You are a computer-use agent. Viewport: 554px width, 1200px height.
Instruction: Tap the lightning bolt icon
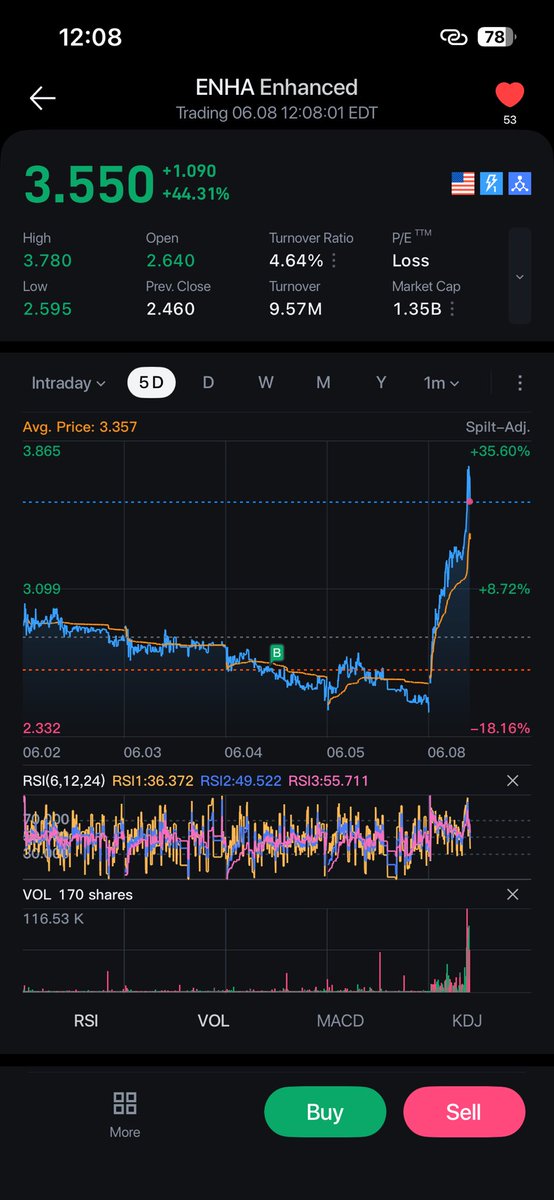pyautogui.click(x=491, y=183)
